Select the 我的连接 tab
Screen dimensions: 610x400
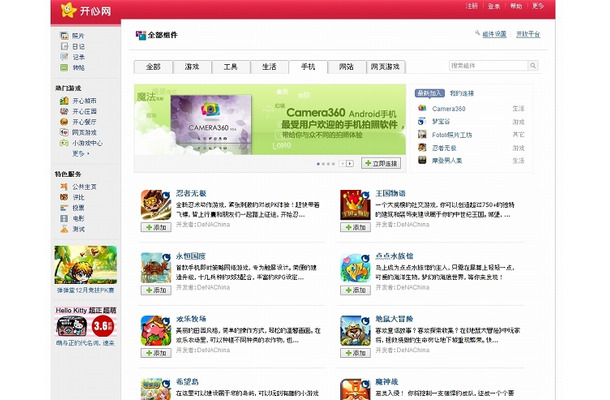click(x=462, y=93)
